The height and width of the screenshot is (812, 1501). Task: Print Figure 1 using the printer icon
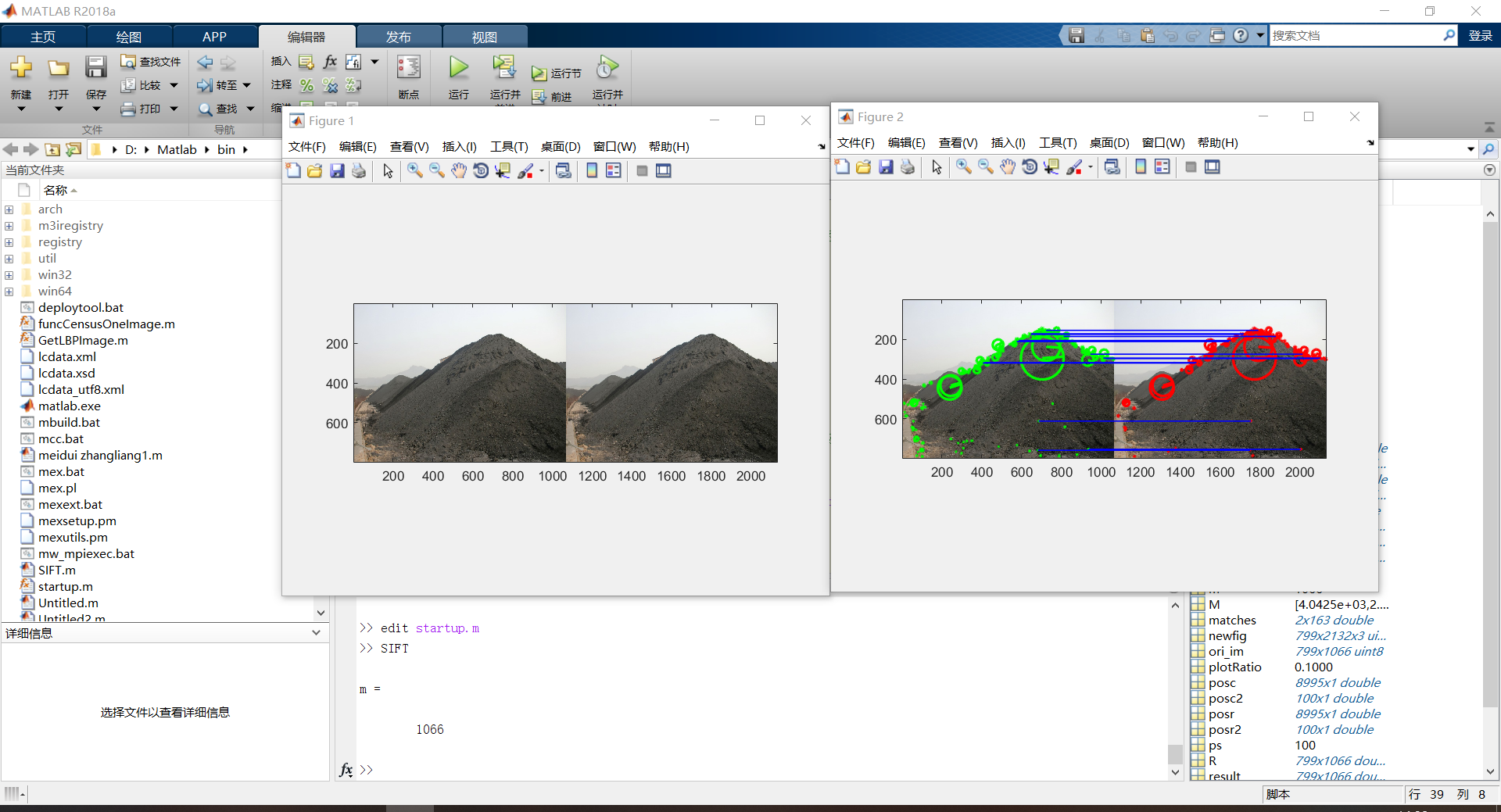click(358, 170)
